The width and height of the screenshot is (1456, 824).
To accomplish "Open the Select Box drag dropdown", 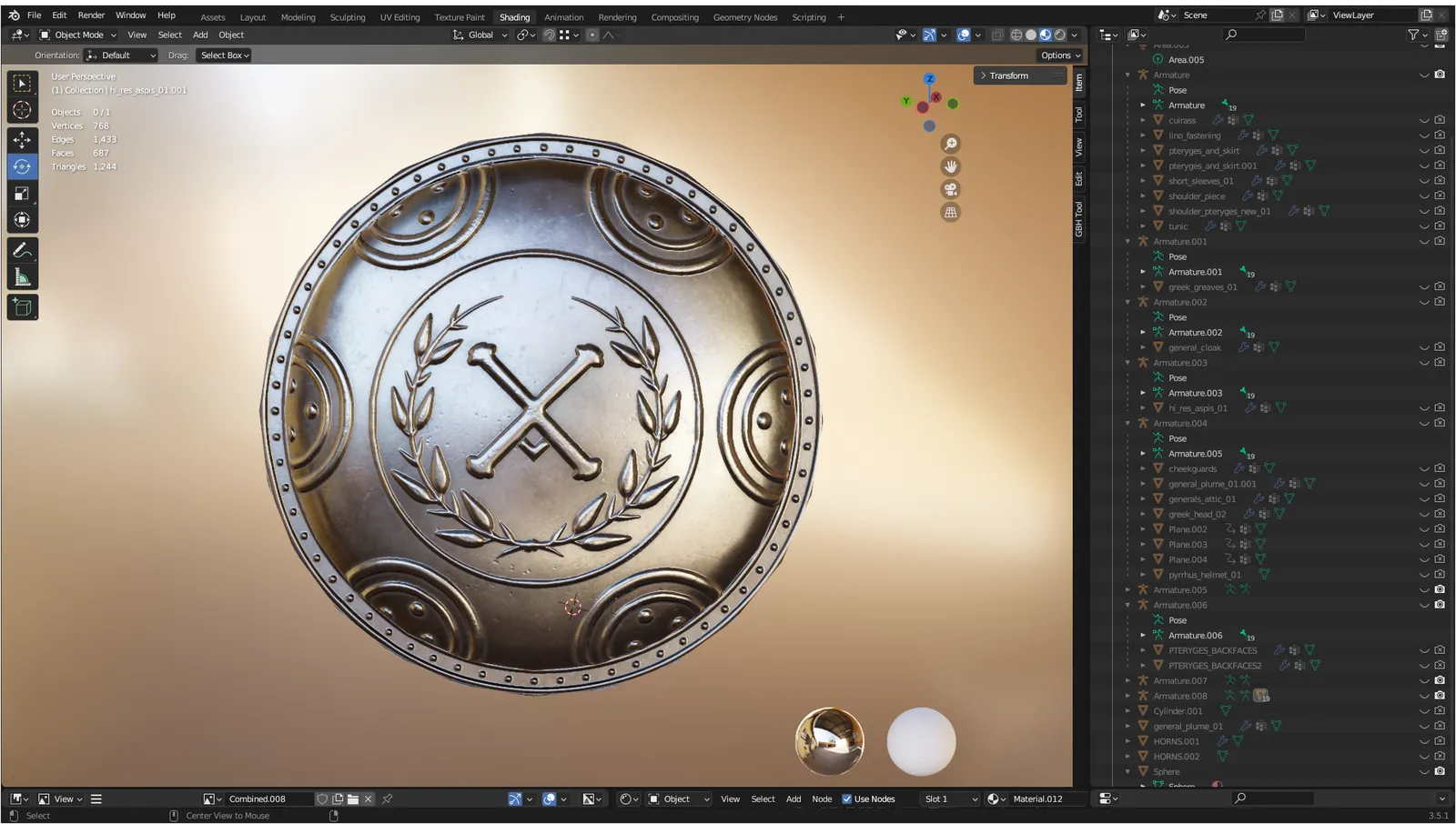I will 224,55.
